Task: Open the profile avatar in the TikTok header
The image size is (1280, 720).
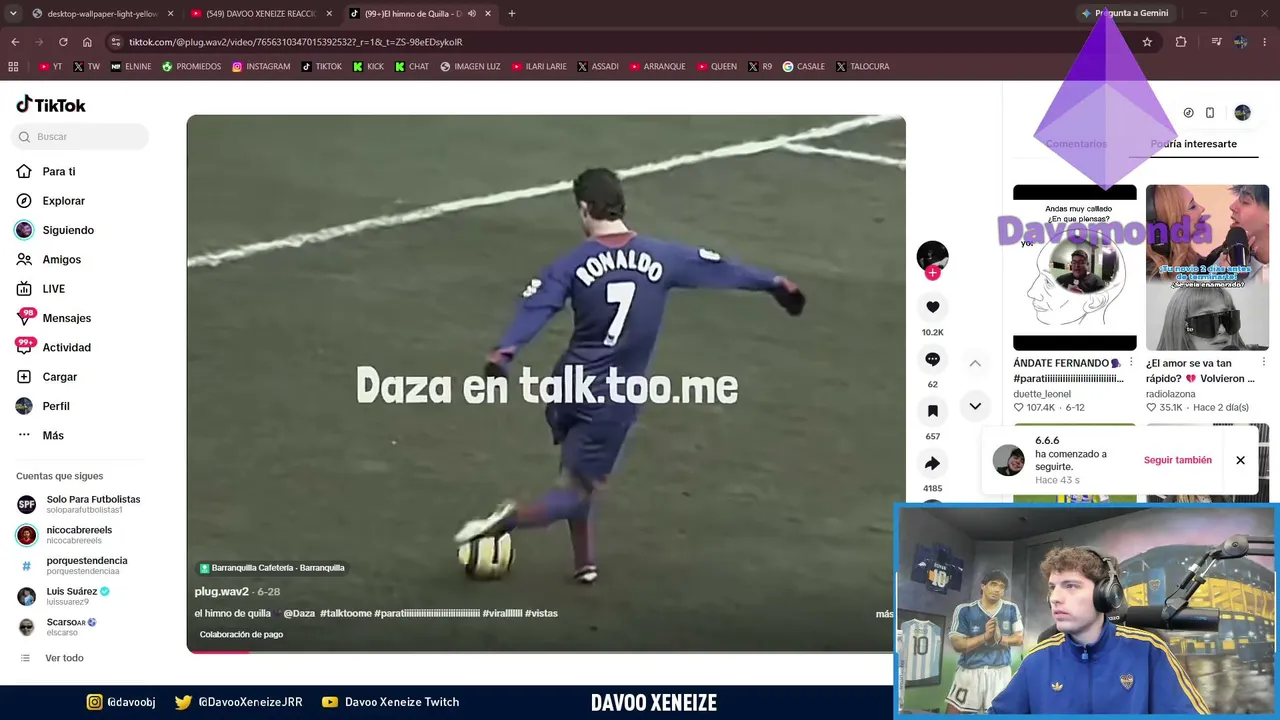Action: (x=1242, y=113)
